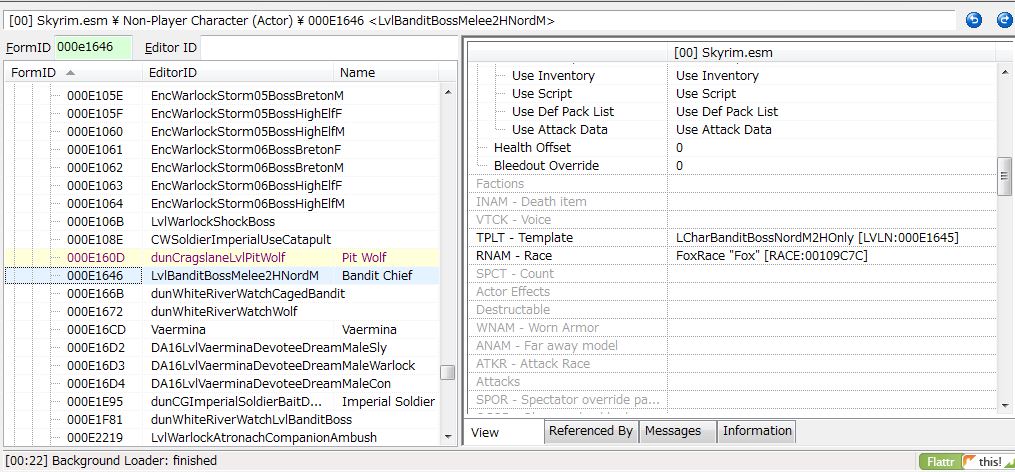Viewport: 1015px width, 472px height.
Task: Click the left list scroll down arrow
Action: click(448, 437)
